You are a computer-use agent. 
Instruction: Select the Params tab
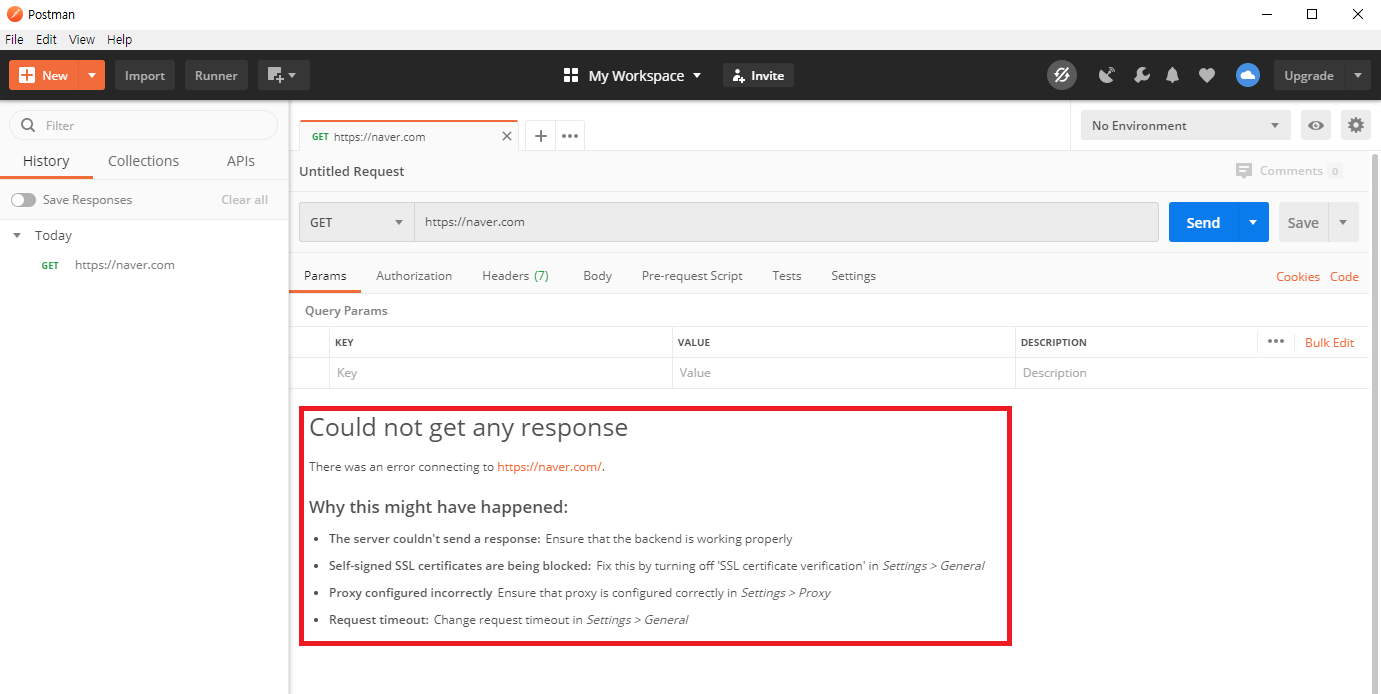[x=325, y=276]
